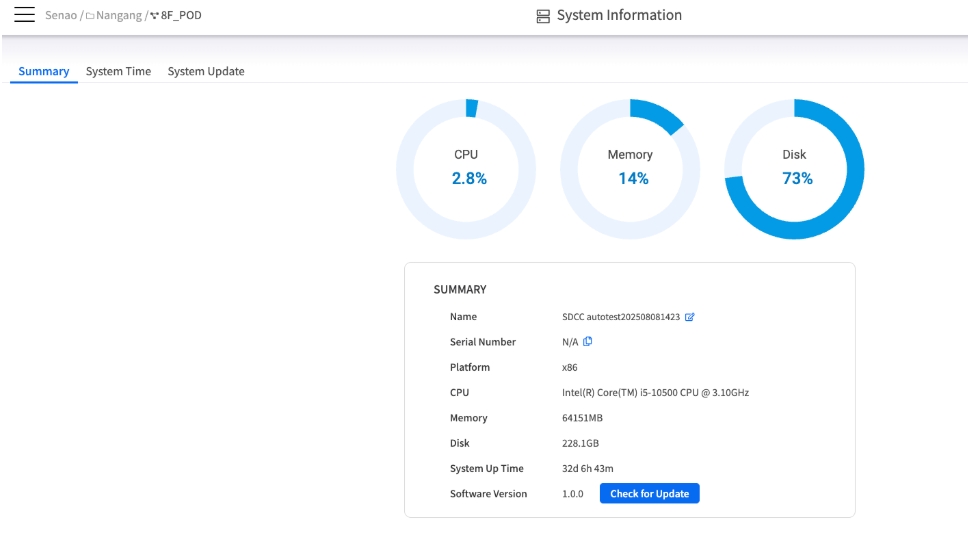Navigate to Nangang breadcrumb link

click(118, 16)
